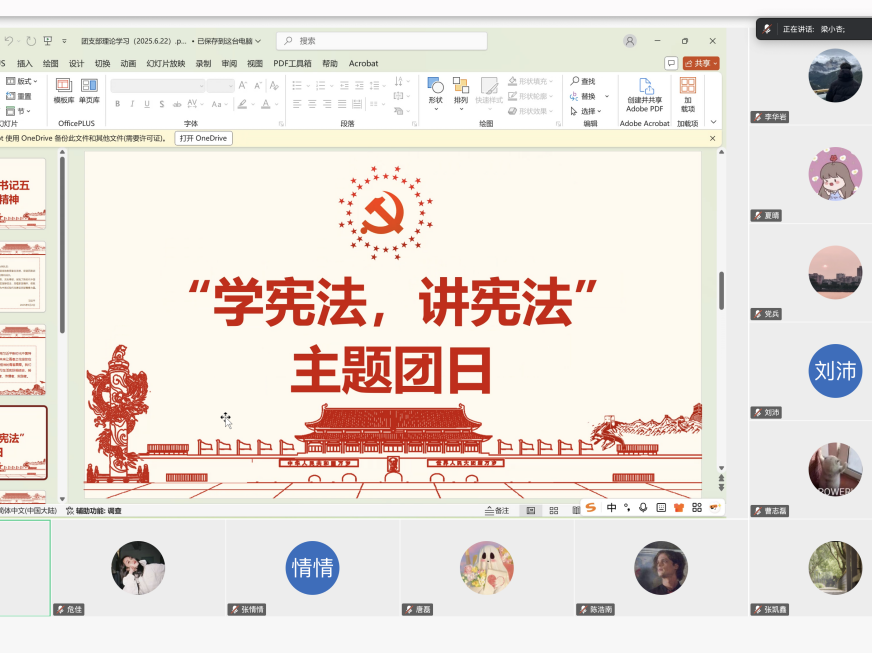Viewport: 872px width, 653px height.
Task: Click the 替换 (Replace) icon
Action: pyautogui.click(x=583, y=96)
